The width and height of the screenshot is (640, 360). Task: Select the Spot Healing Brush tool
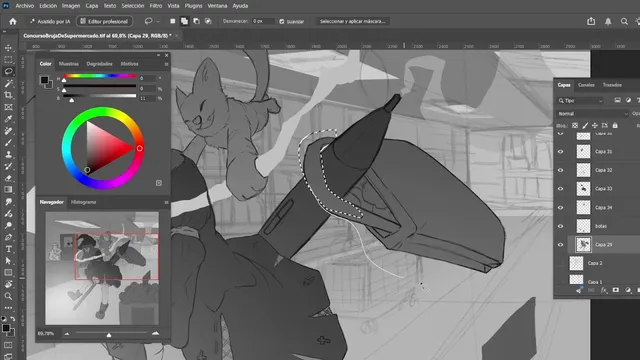[x=8, y=131]
